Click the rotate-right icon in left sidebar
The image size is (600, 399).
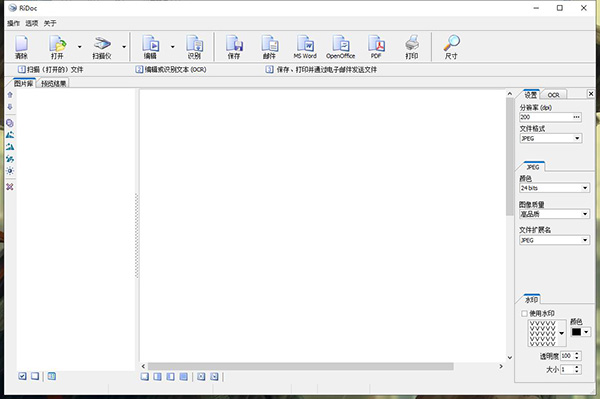pos(10,147)
